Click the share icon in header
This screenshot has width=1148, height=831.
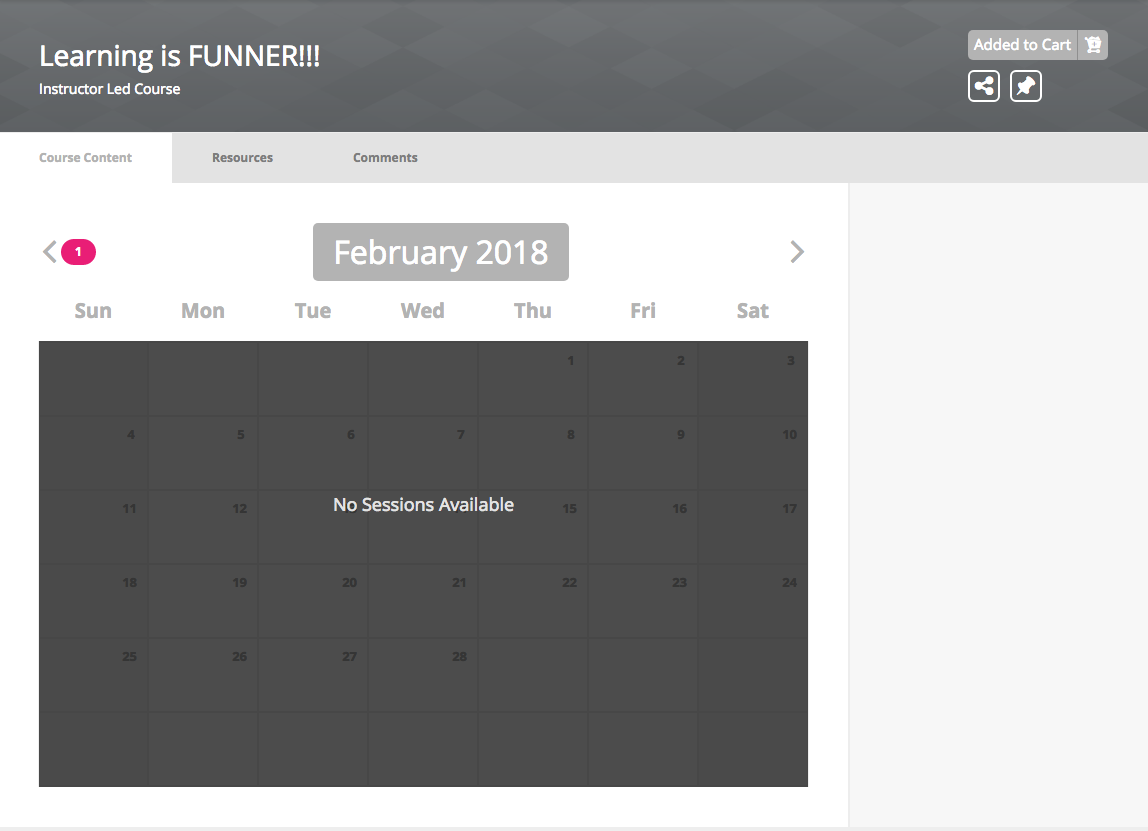click(x=983, y=86)
